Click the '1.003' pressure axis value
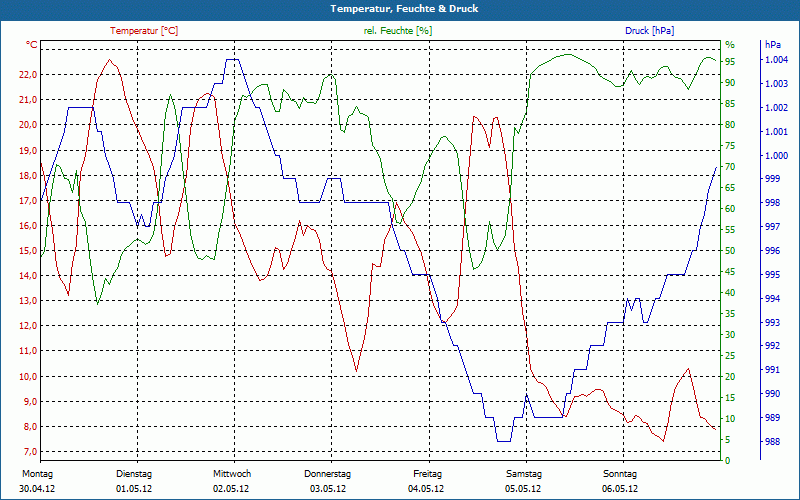The width and height of the screenshot is (800, 500). (776, 83)
